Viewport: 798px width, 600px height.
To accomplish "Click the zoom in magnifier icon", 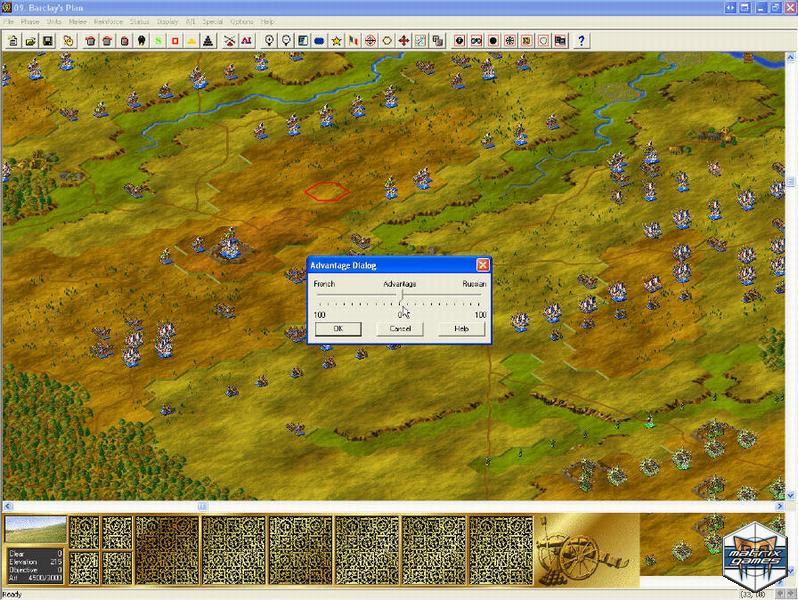I will 269,41.
